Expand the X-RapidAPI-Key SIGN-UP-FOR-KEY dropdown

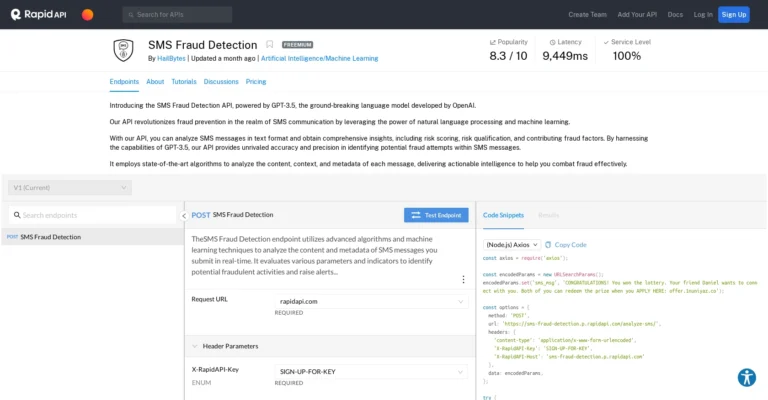pos(371,371)
